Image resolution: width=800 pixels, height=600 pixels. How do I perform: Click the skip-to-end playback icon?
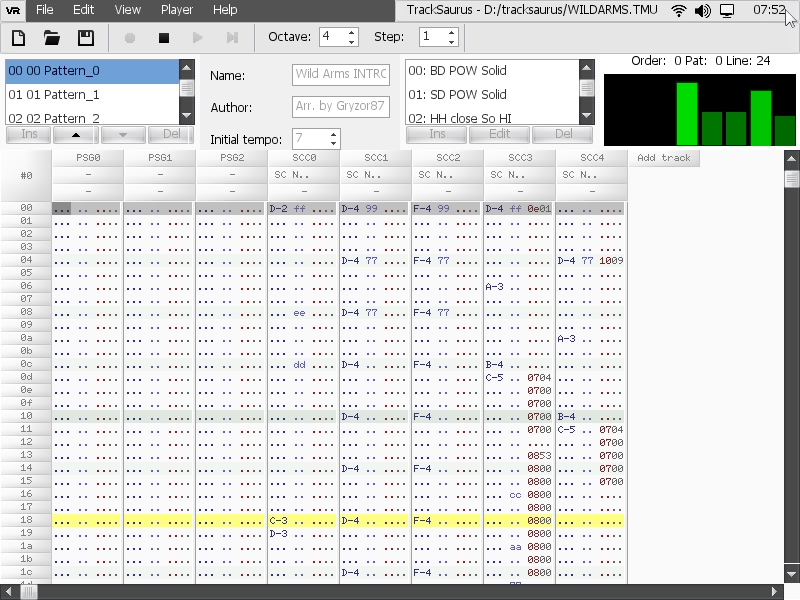(232, 38)
